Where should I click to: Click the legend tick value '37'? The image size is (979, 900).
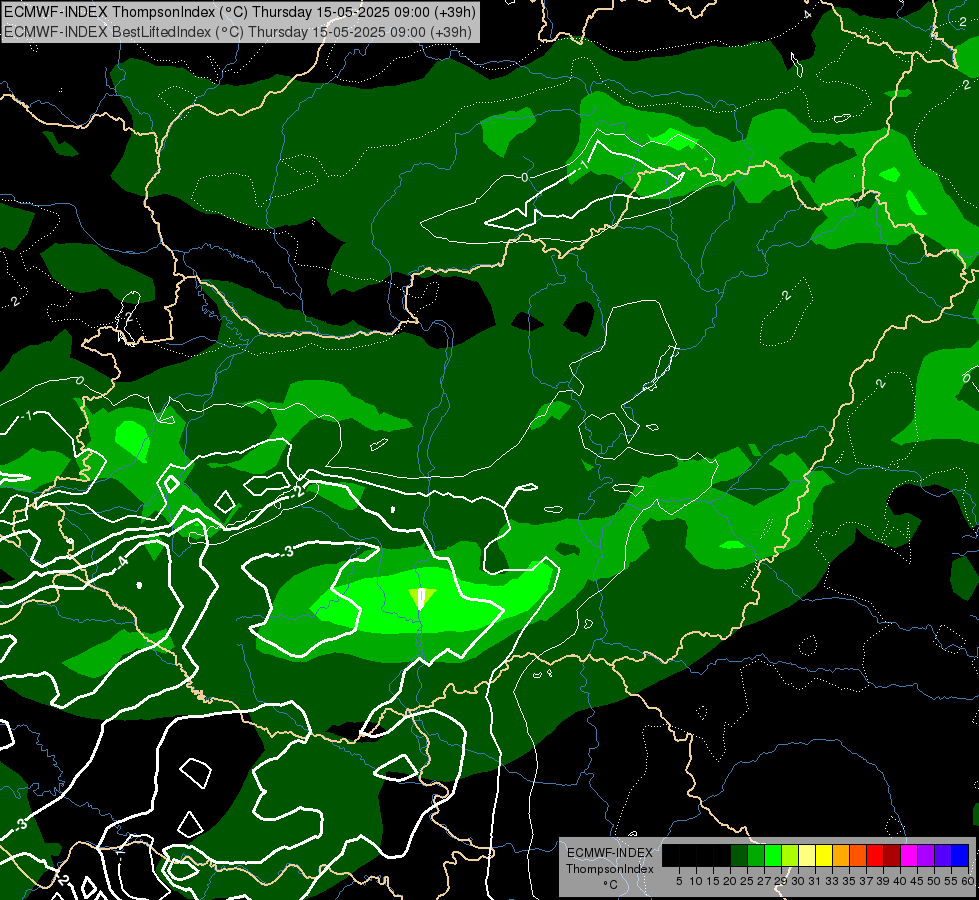[x=867, y=881]
